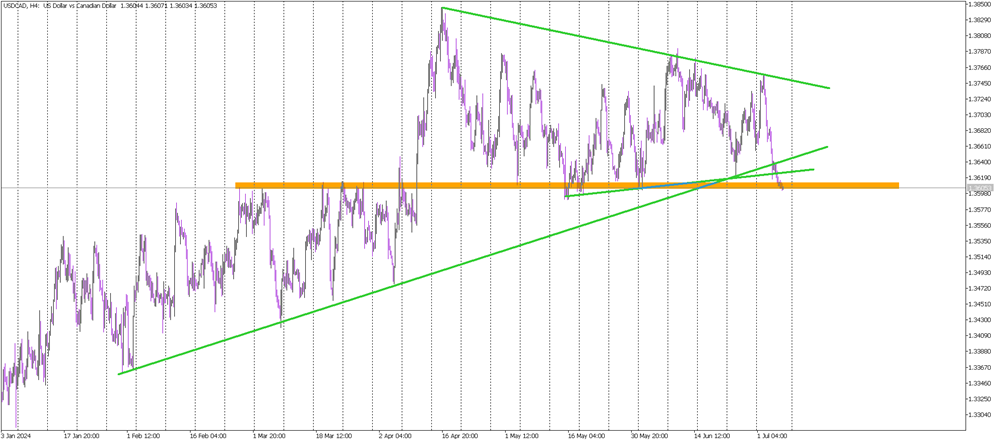1000x442 pixels.
Task: Click the 1.33670 price label
Action: (x=981, y=367)
